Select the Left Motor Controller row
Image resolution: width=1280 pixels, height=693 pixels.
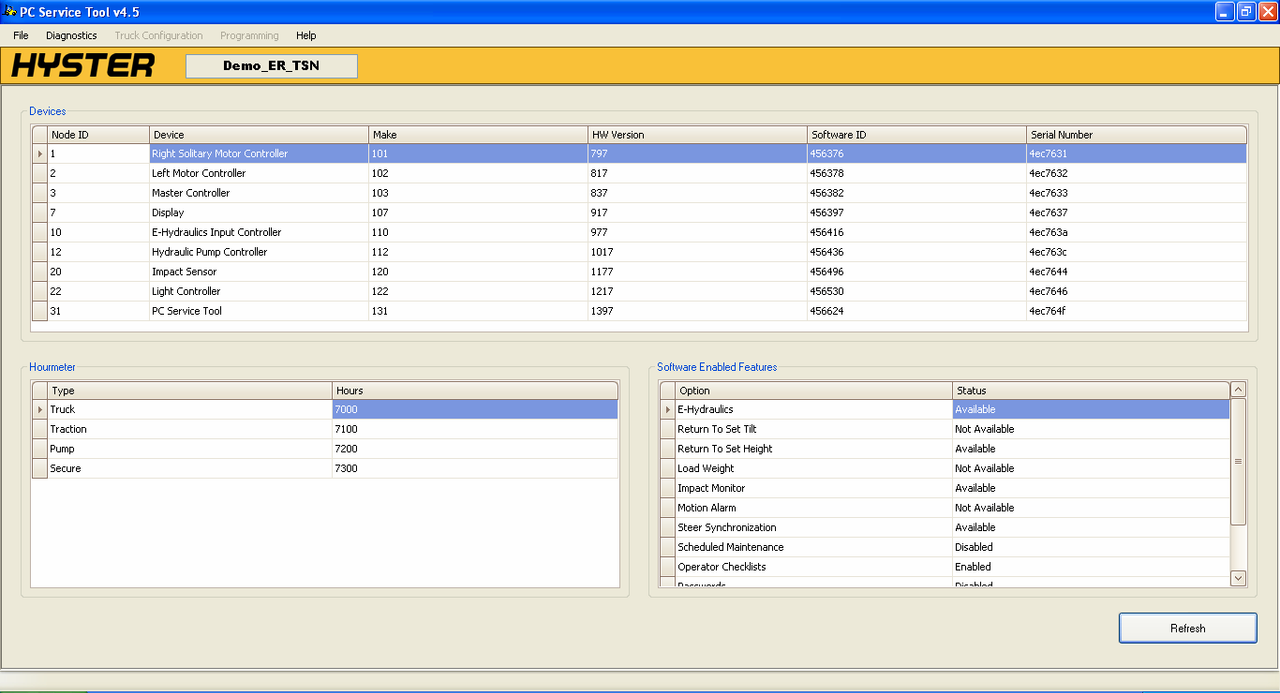click(640, 173)
